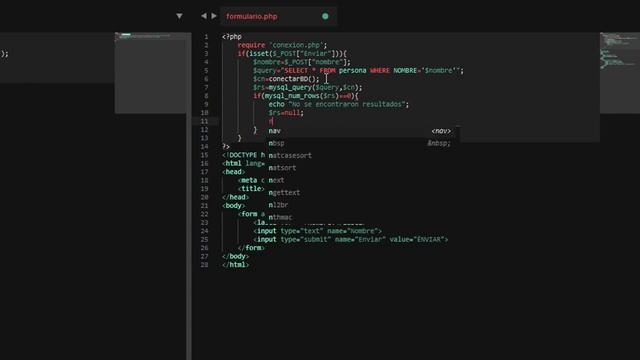Choose 'nbsp' autocomplete suggestion
Screen dimensions: 640x360
[x=362, y=143]
